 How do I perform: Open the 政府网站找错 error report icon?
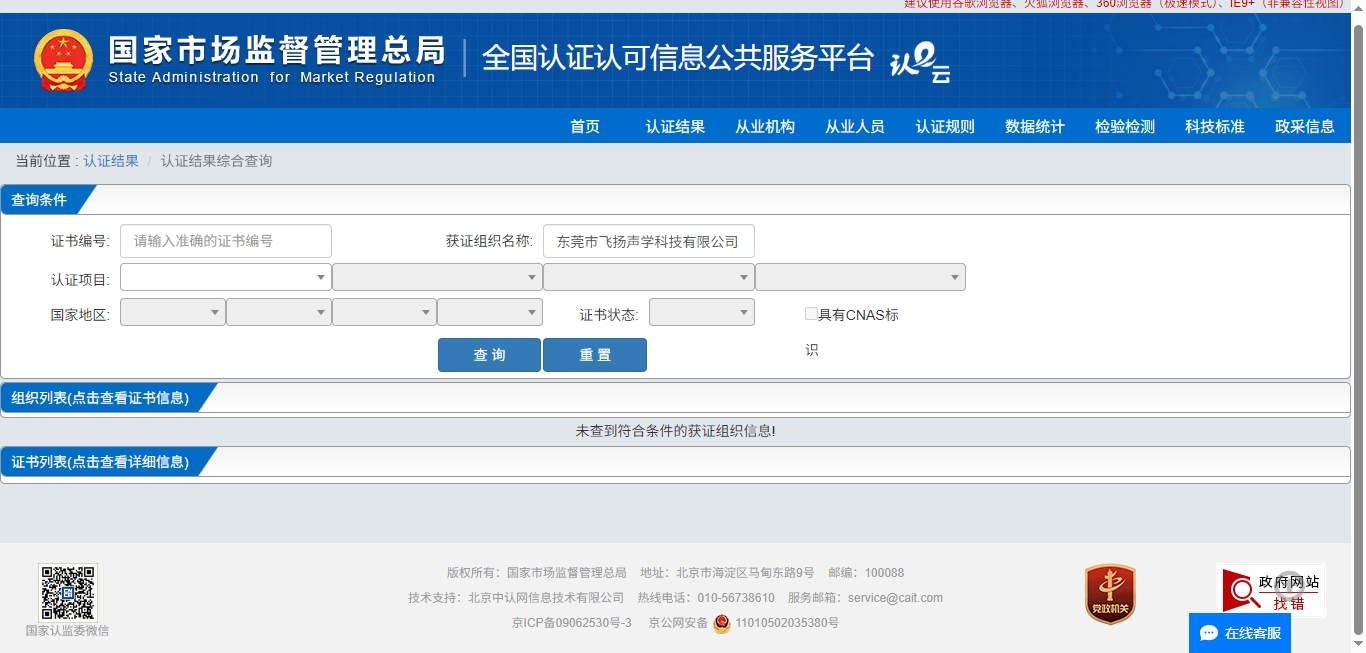point(1270,590)
